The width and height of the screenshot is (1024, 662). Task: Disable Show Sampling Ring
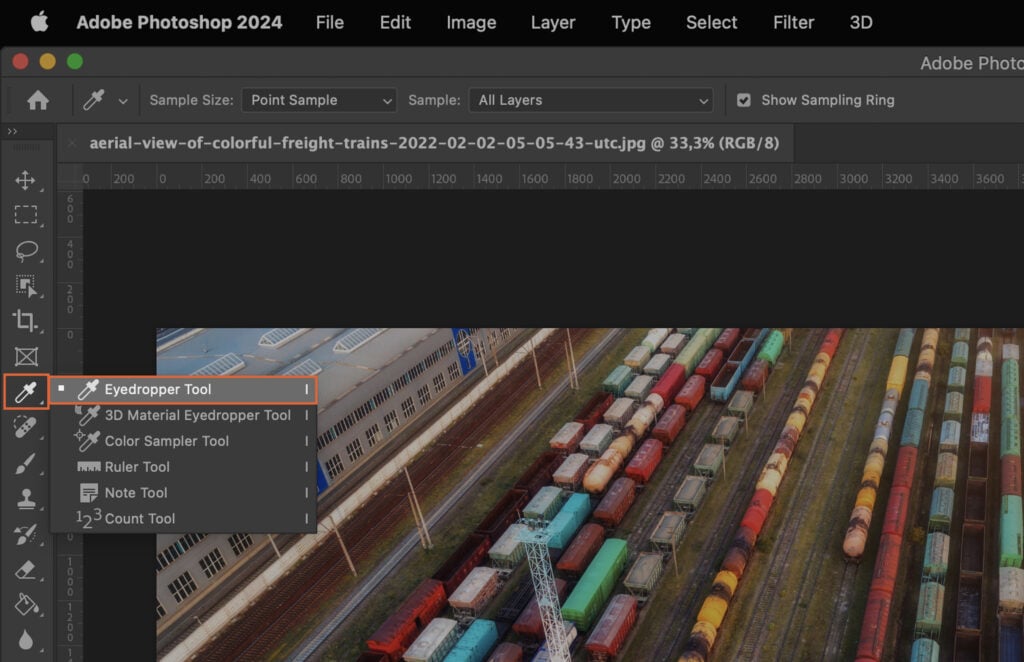[x=744, y=100]
